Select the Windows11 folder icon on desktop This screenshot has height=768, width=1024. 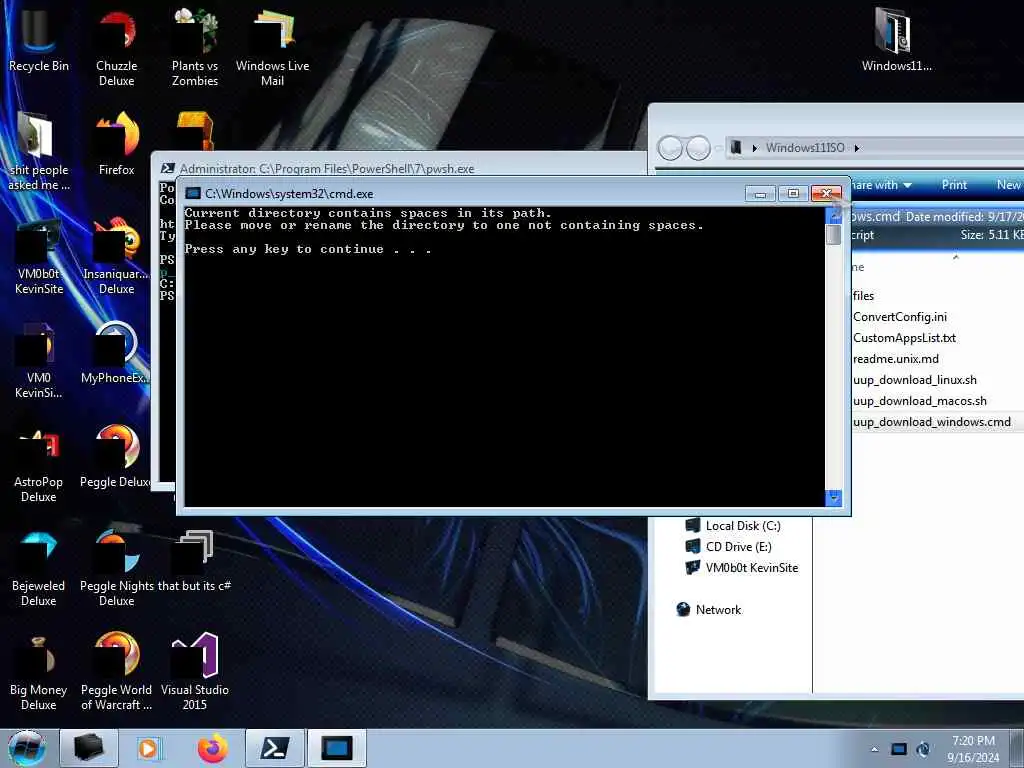(896, 40)
